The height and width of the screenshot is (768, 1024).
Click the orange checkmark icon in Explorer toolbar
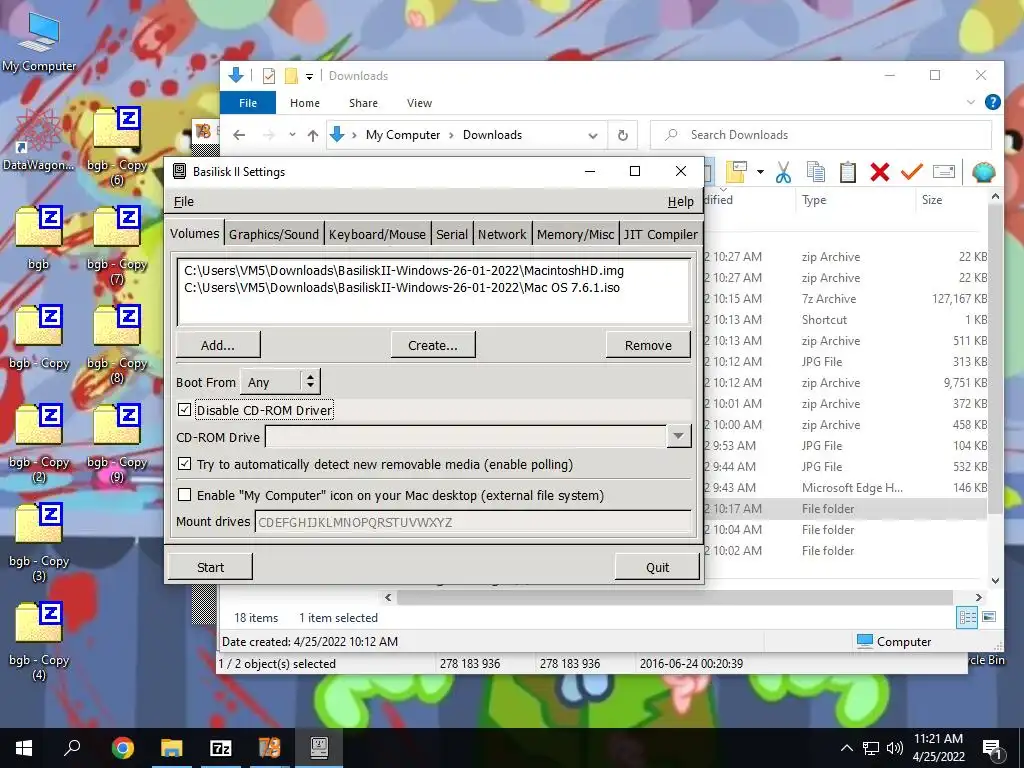[912, 172]
